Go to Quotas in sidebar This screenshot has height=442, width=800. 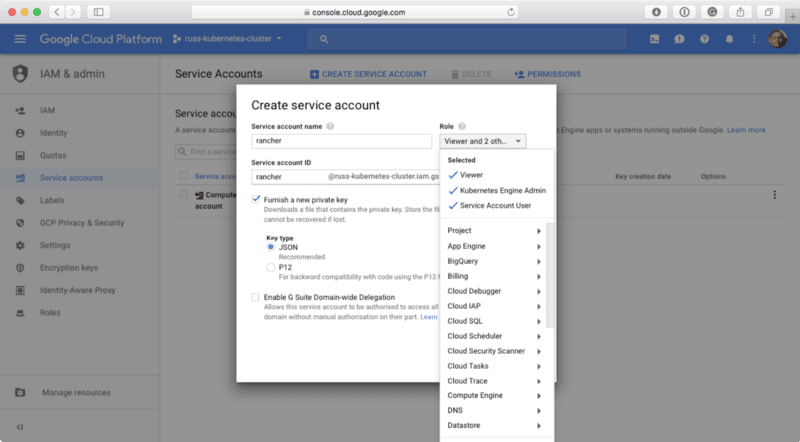[x=53, y=155]
